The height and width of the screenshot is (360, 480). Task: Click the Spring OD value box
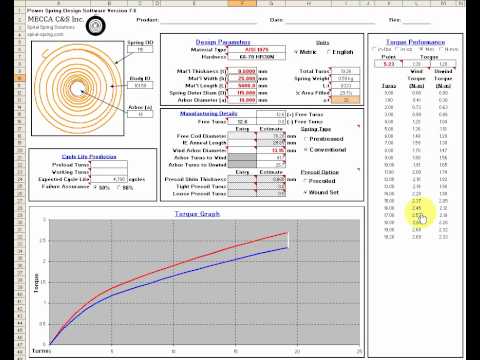tap(140, 49)
